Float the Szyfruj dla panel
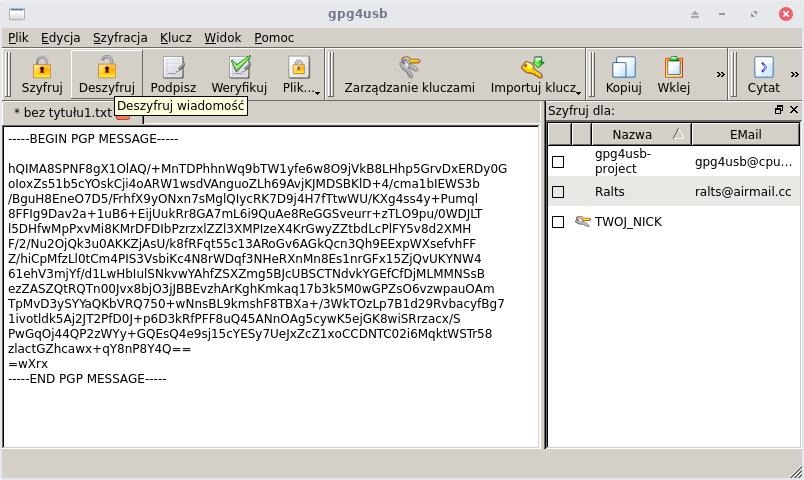This screenshot has width=804, height=480. [x=779, y=109]
